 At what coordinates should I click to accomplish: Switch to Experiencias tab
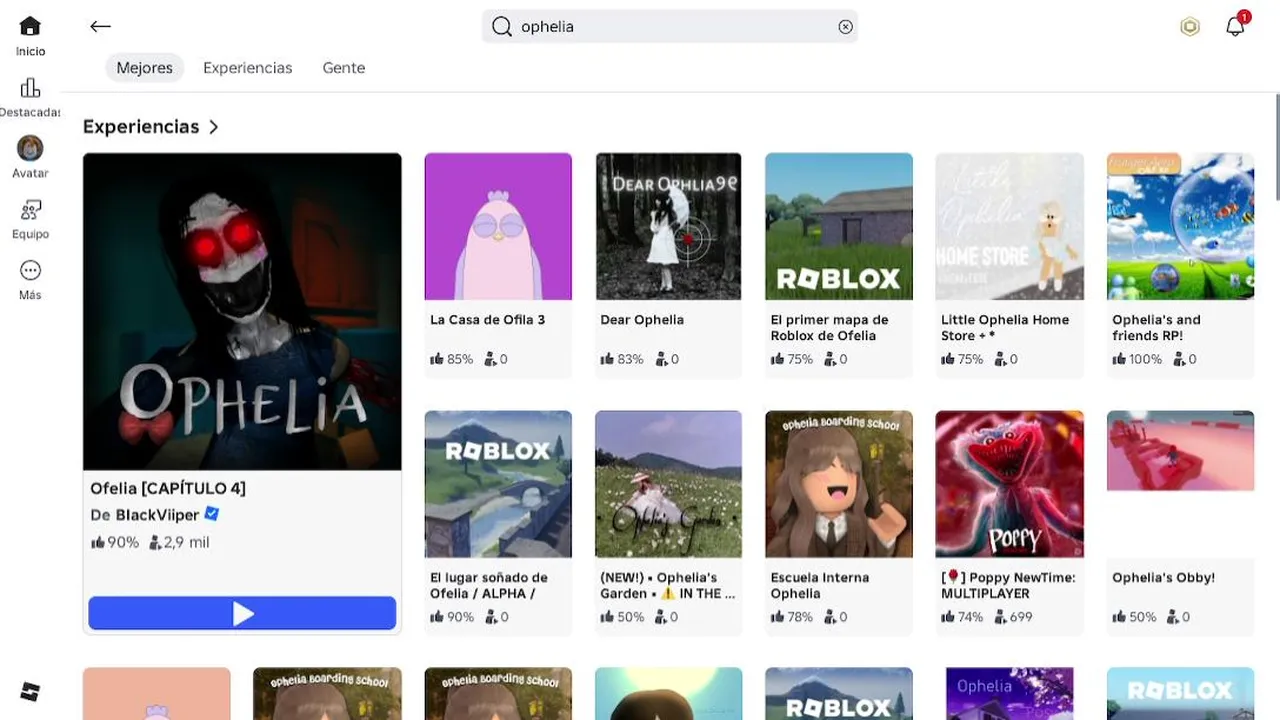coord(248,68)
